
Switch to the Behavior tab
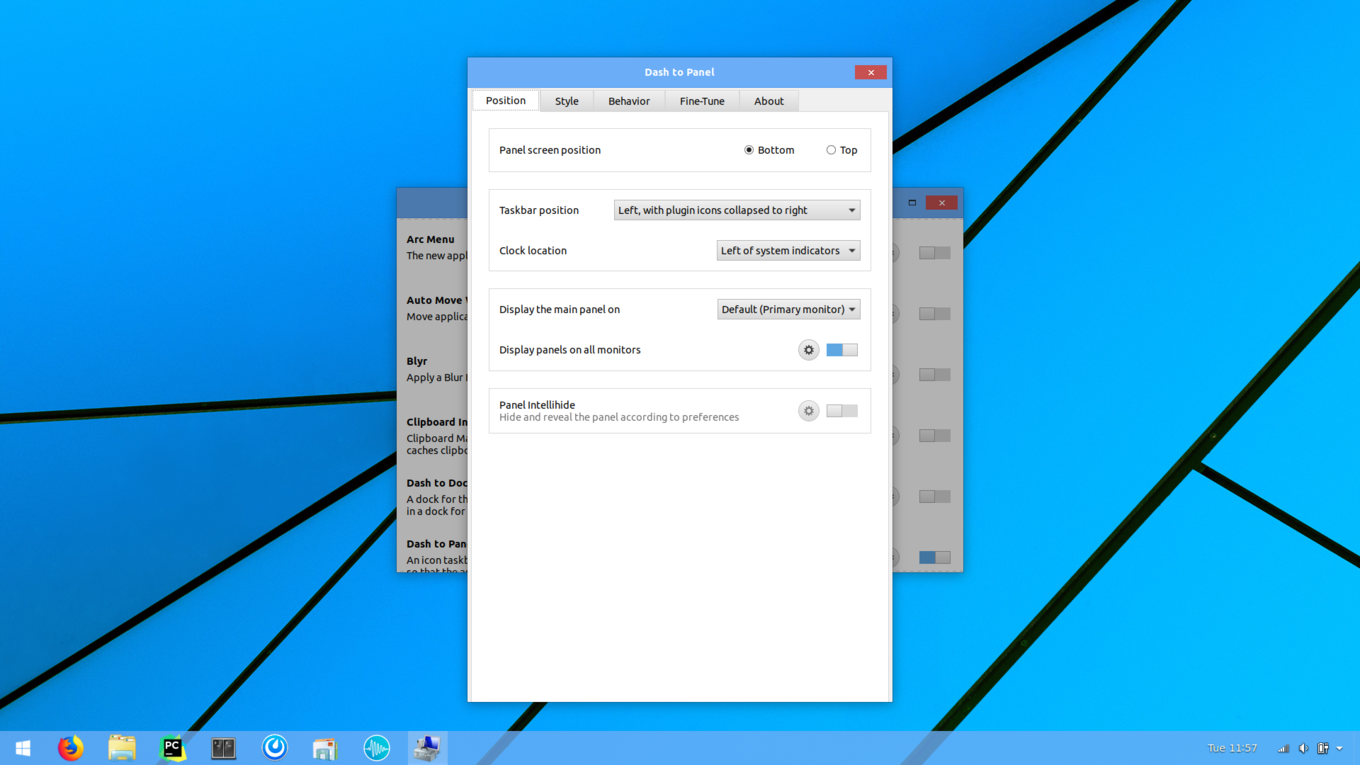click(629, 101)
